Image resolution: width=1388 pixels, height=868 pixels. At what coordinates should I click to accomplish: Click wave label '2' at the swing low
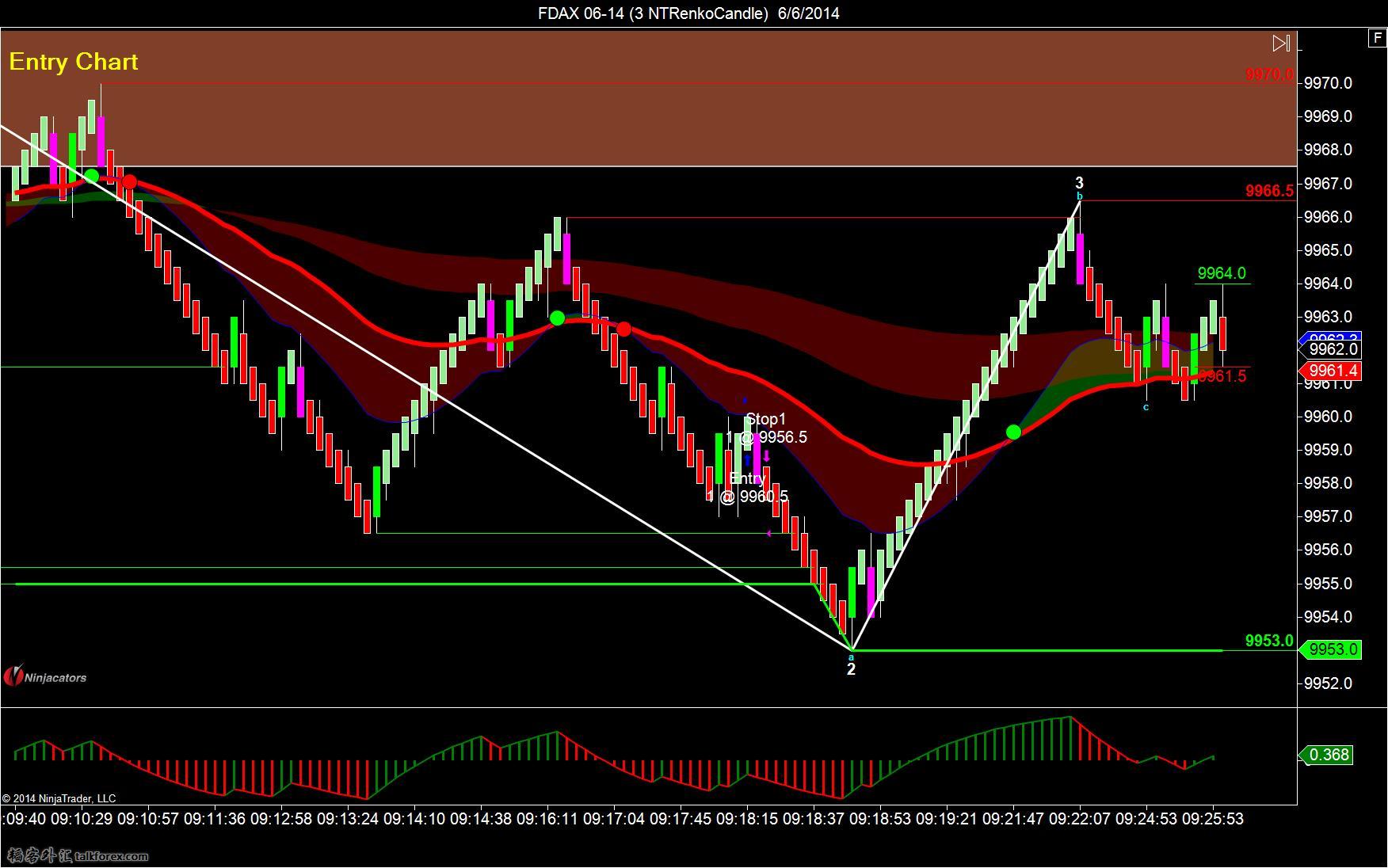(x=851, y=669)
